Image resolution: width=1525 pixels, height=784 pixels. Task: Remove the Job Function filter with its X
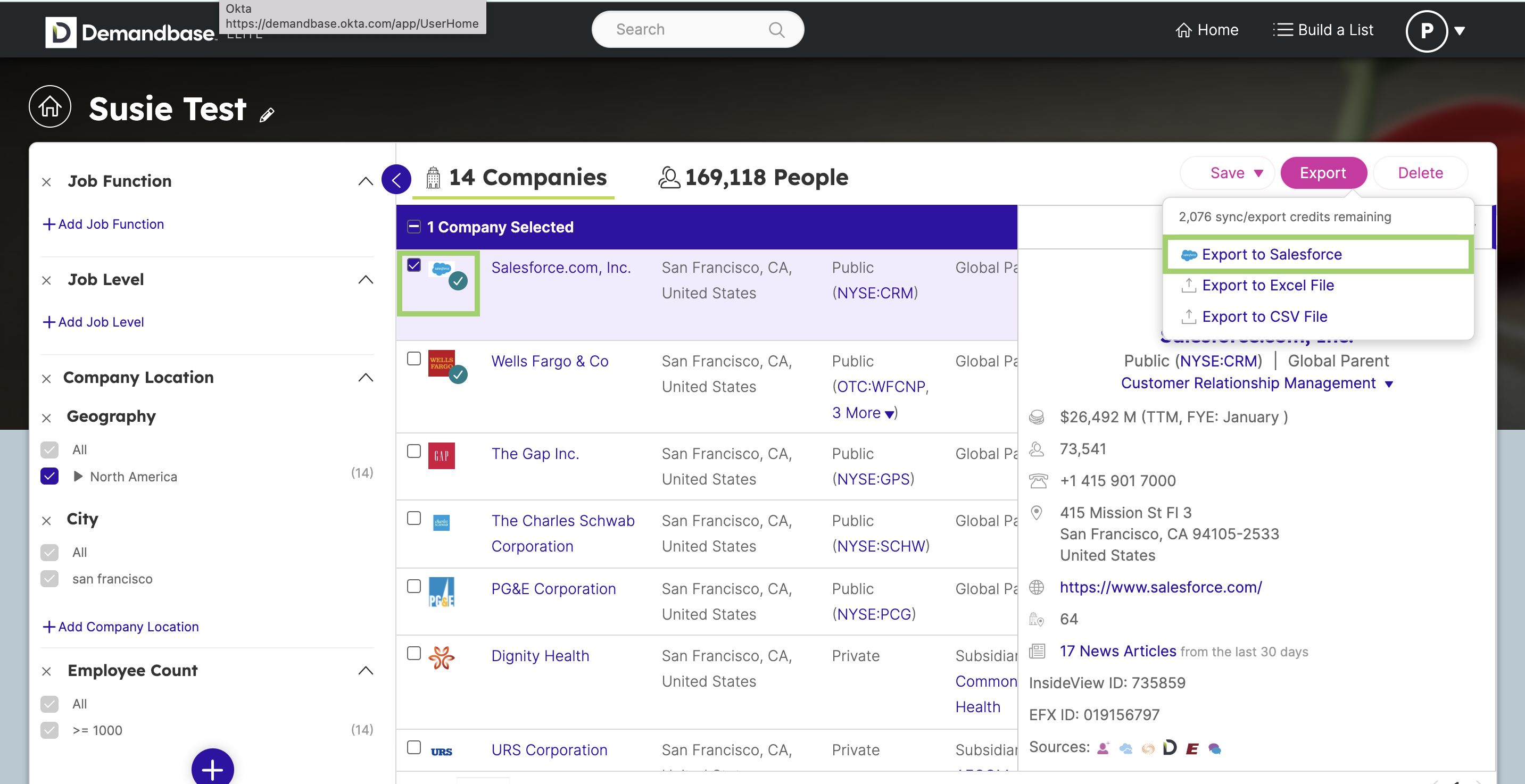click(x=47, y=182)
